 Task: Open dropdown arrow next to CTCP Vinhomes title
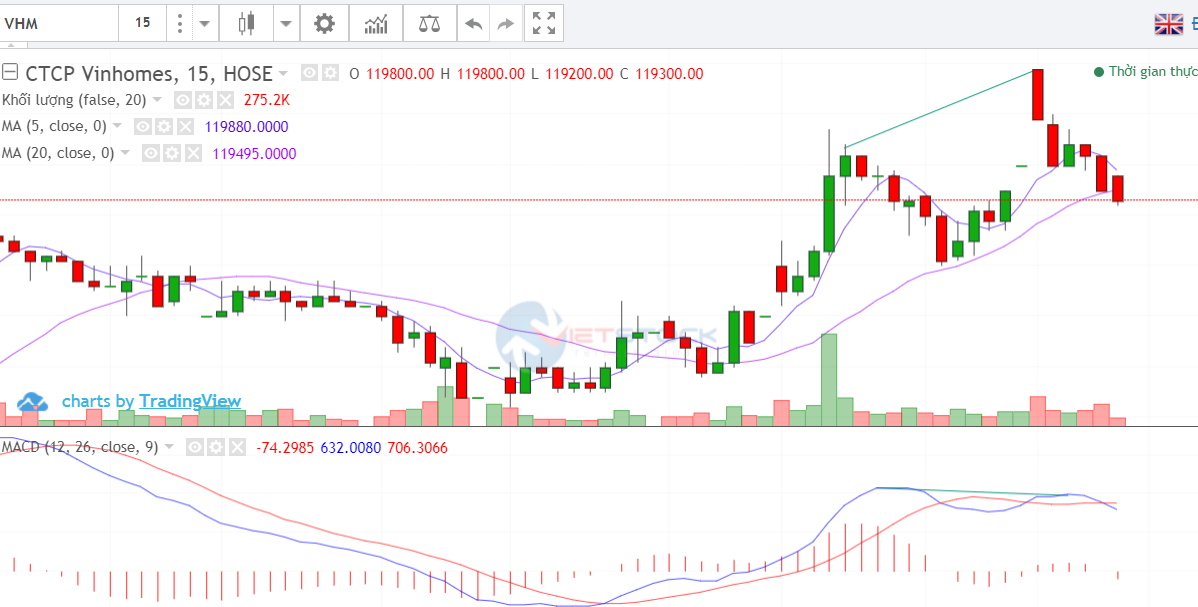coord(283,73)
